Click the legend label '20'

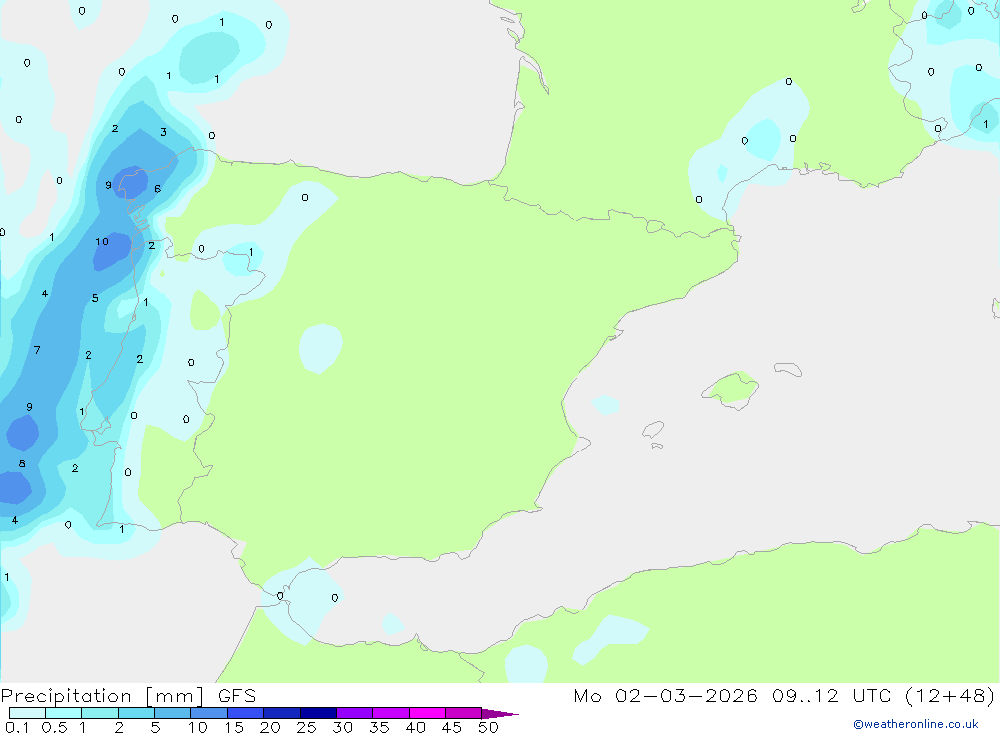click(270, 727)
